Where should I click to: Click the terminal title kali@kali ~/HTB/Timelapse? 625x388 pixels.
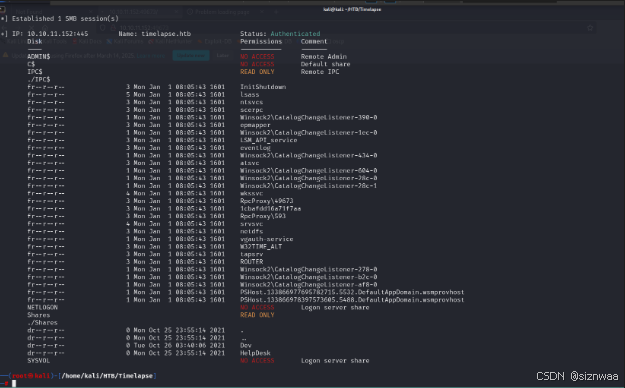point(352,9)
